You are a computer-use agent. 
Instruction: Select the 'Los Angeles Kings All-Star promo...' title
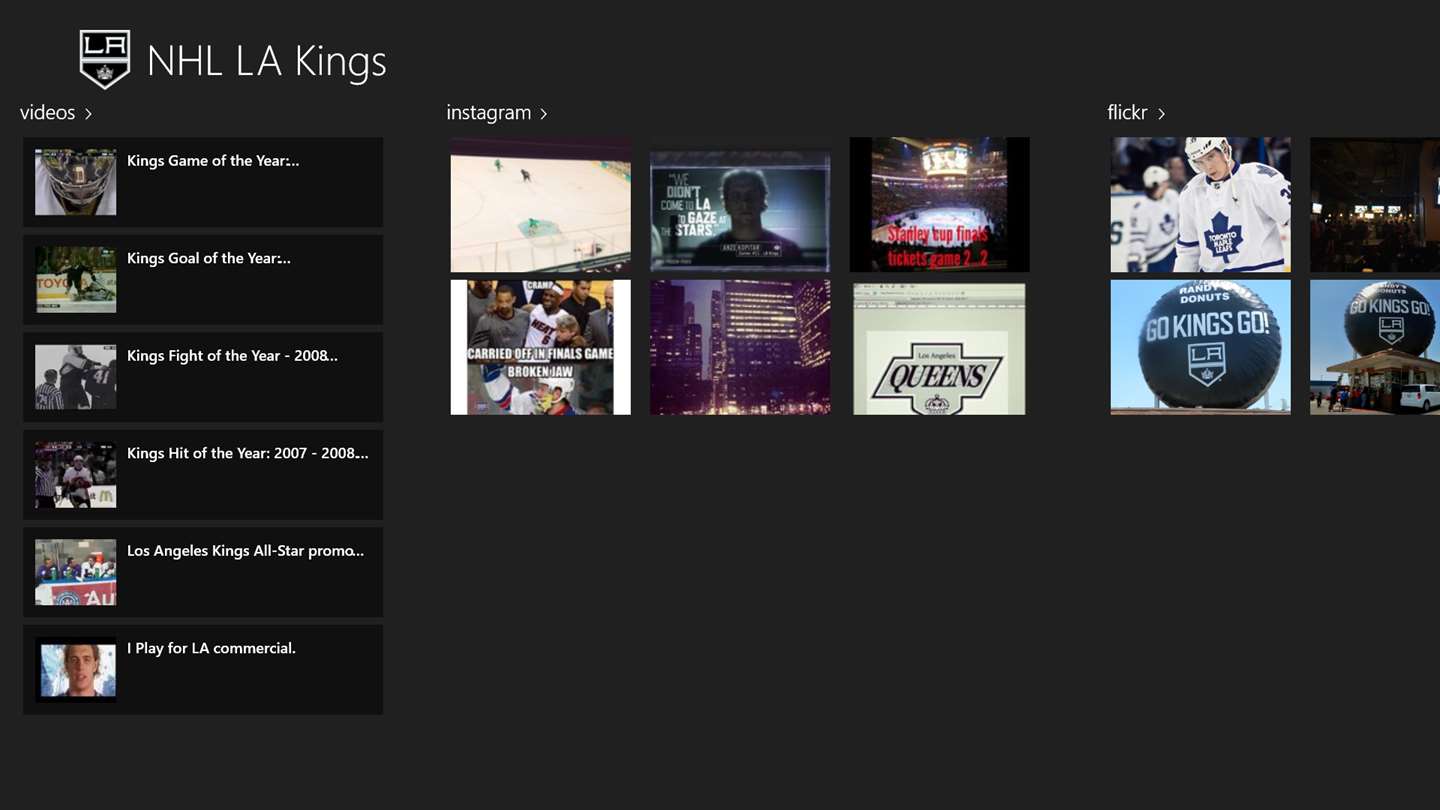click(x=246, y=550)
